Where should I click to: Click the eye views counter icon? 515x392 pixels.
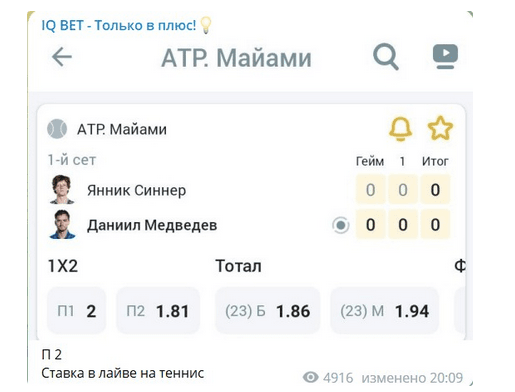310,378
